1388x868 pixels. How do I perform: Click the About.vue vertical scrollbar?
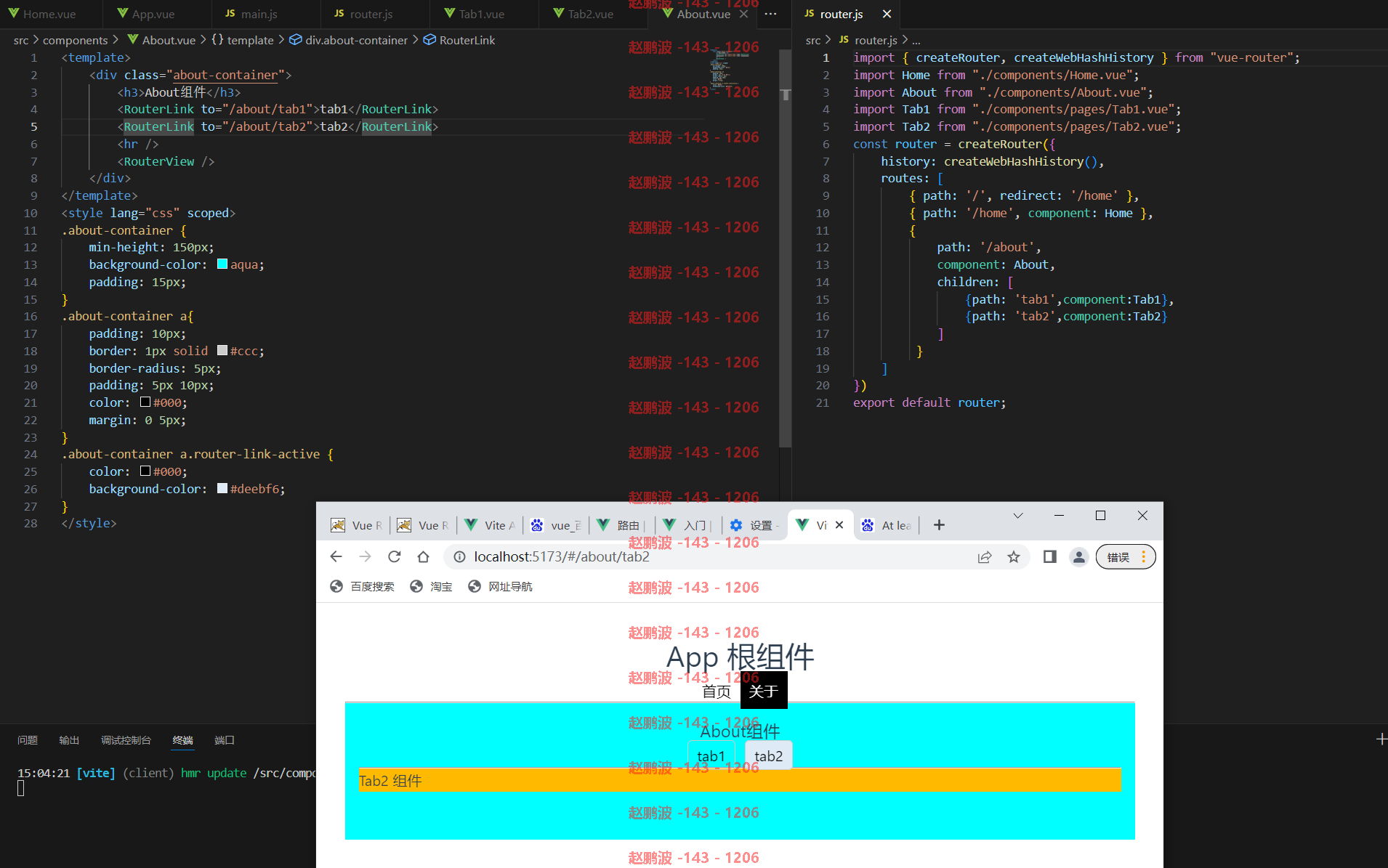[785, 247]
